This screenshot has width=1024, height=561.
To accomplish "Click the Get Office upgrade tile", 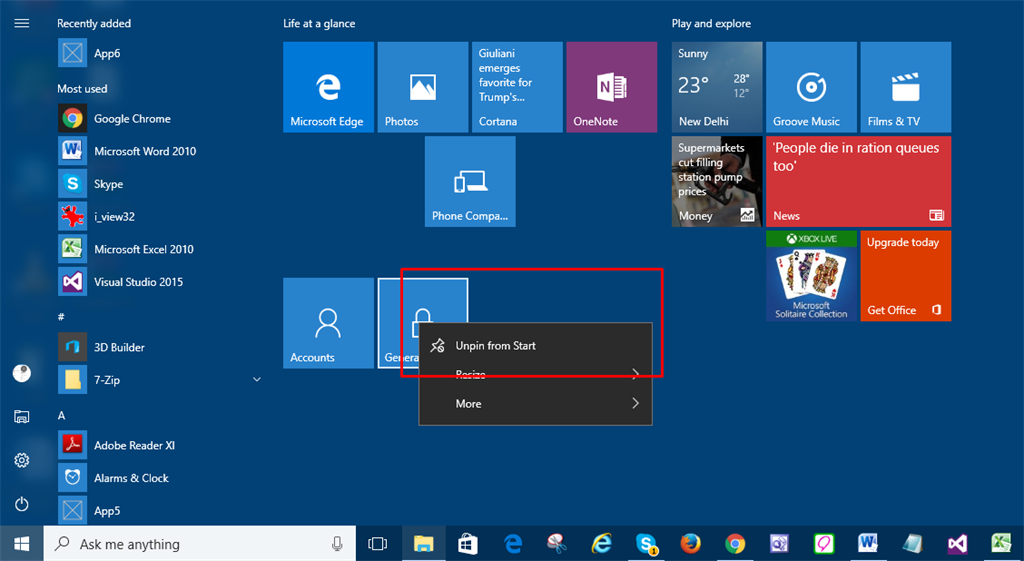I will (905, 276).
